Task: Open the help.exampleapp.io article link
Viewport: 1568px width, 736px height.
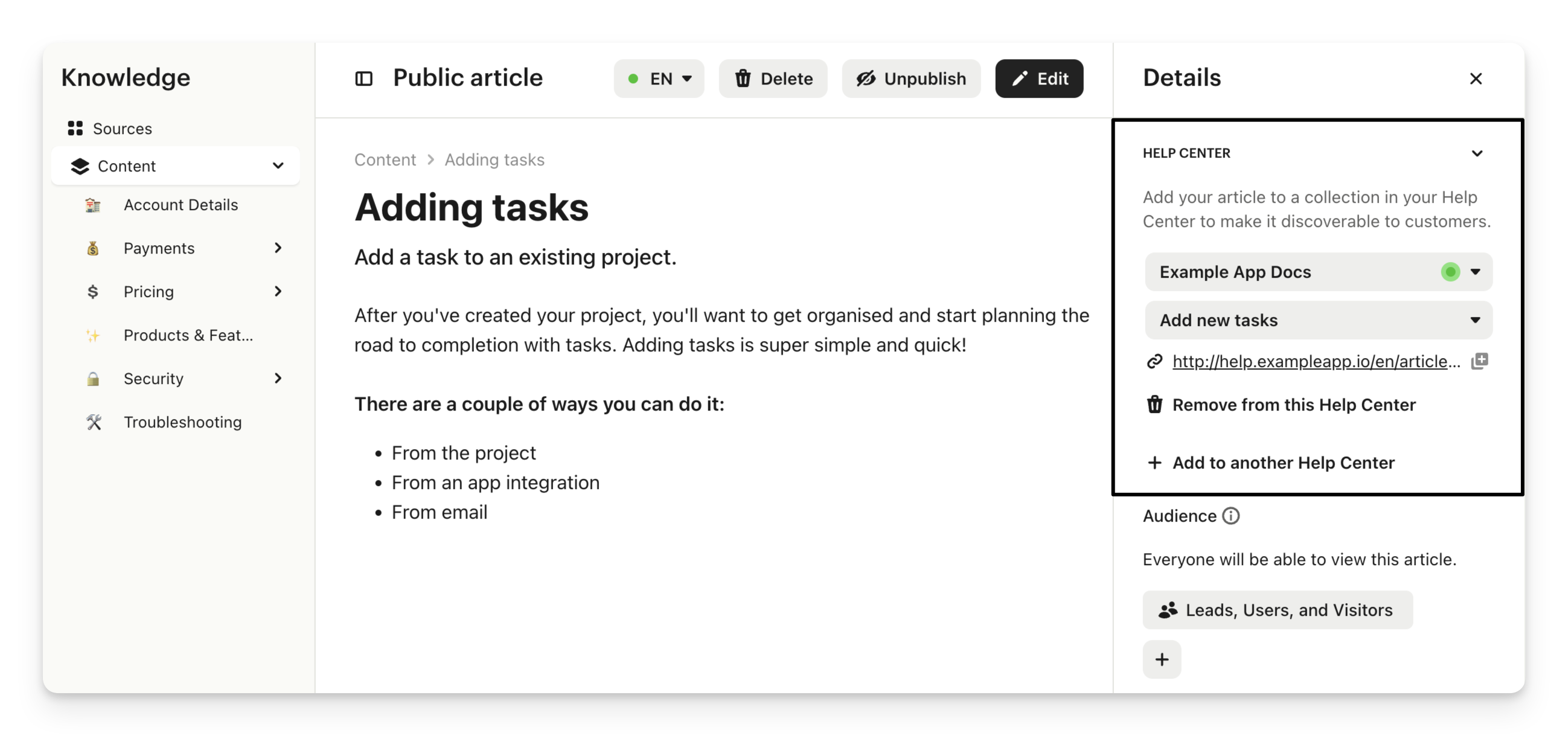Action: pos(1316,361)
